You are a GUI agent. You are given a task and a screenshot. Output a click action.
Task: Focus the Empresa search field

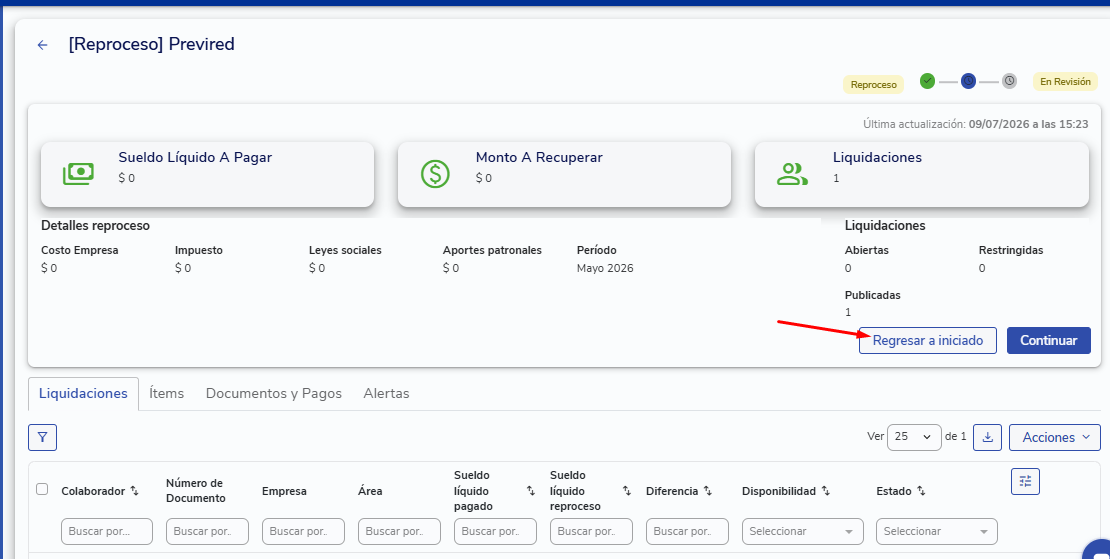point(304,531)
